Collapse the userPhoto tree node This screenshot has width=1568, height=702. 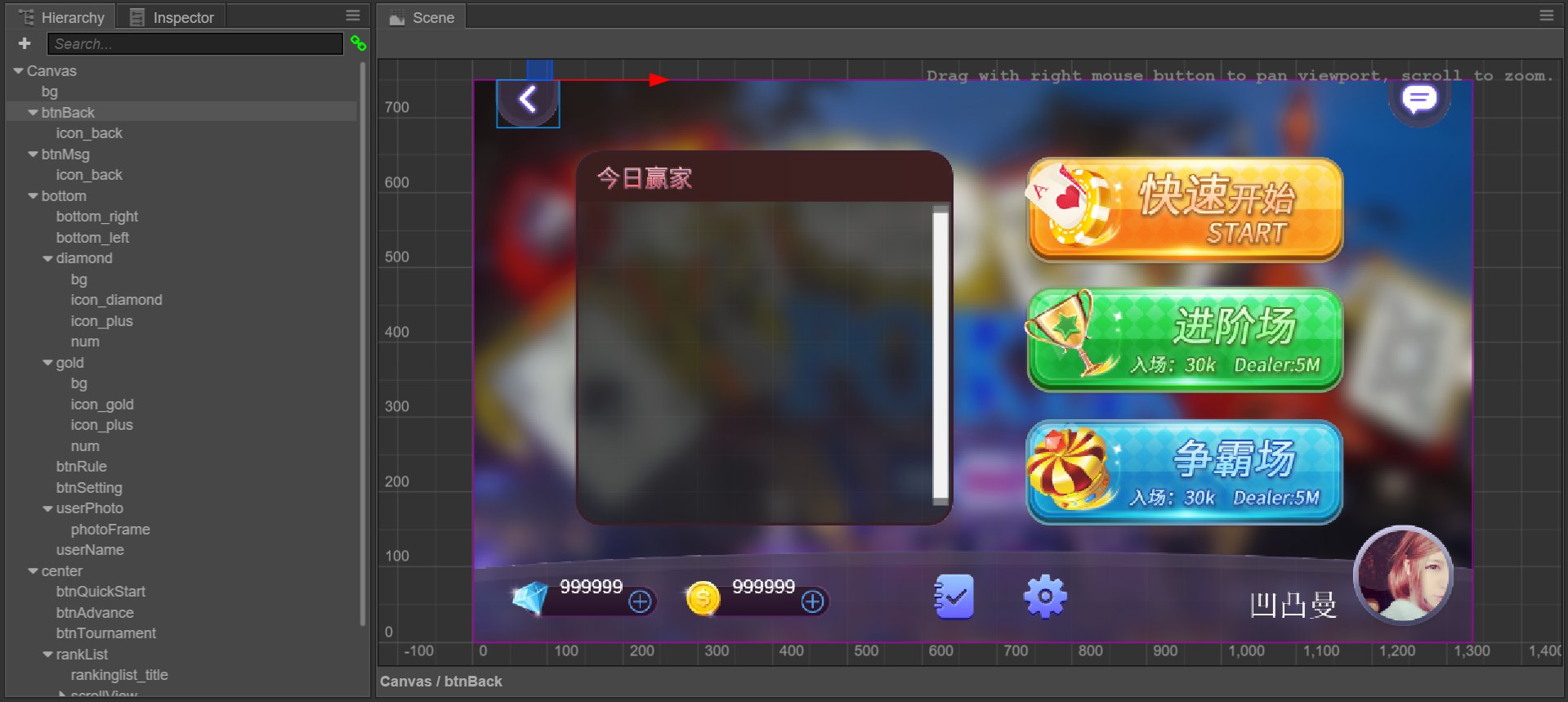[x=47, y=508]
